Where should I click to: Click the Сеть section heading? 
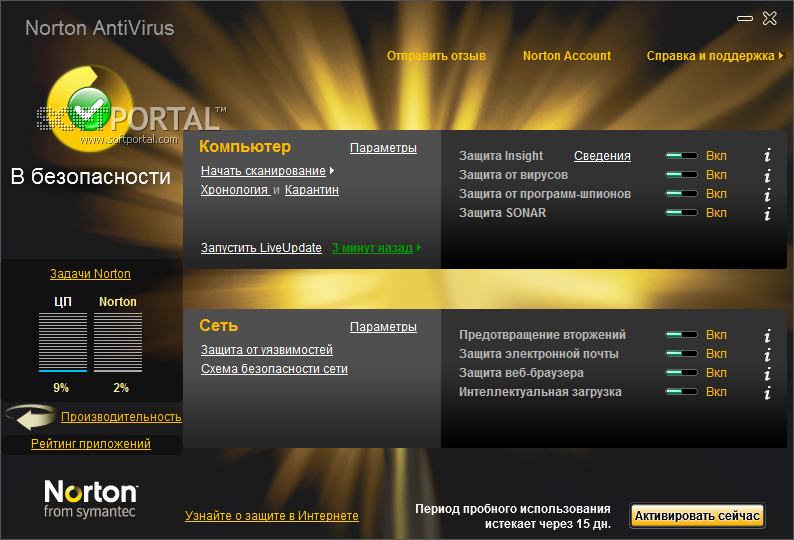pyautogui.click(x=218, y=325)
